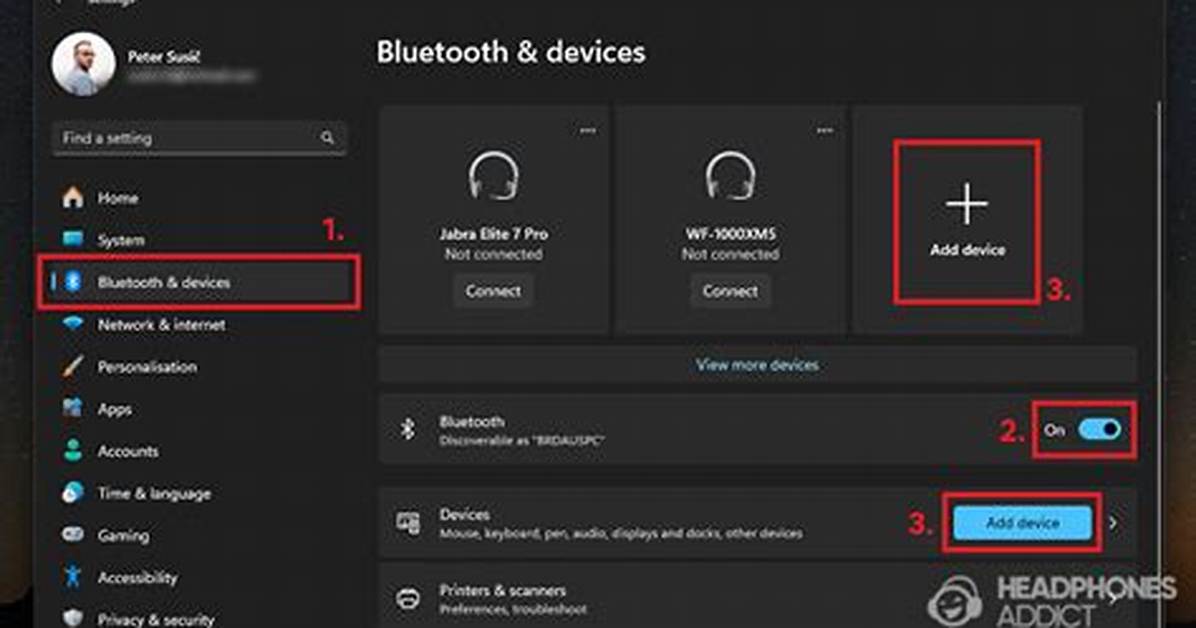Viewport: 1196px width, 628px height.
Task: Connect the WF-1000XM5 headphones
Action: (731, 291)
